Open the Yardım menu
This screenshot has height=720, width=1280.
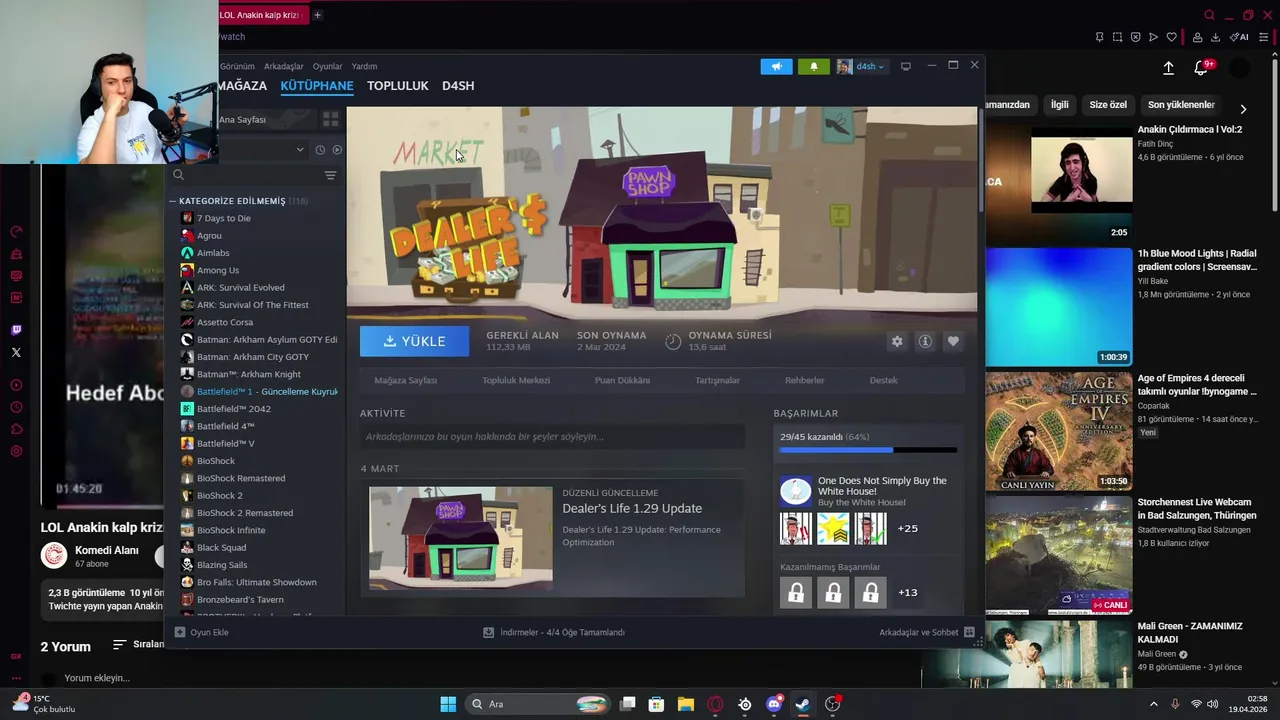coord(364,66)
